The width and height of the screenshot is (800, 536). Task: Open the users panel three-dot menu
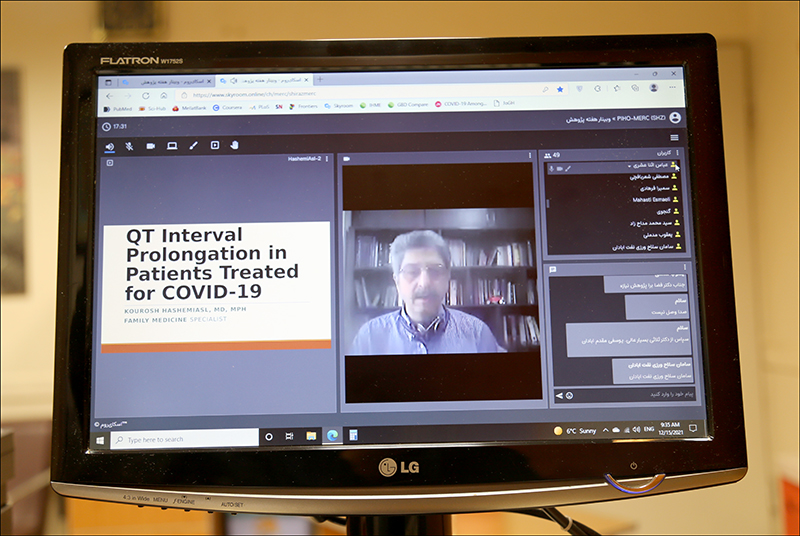(x=679, y=156)
